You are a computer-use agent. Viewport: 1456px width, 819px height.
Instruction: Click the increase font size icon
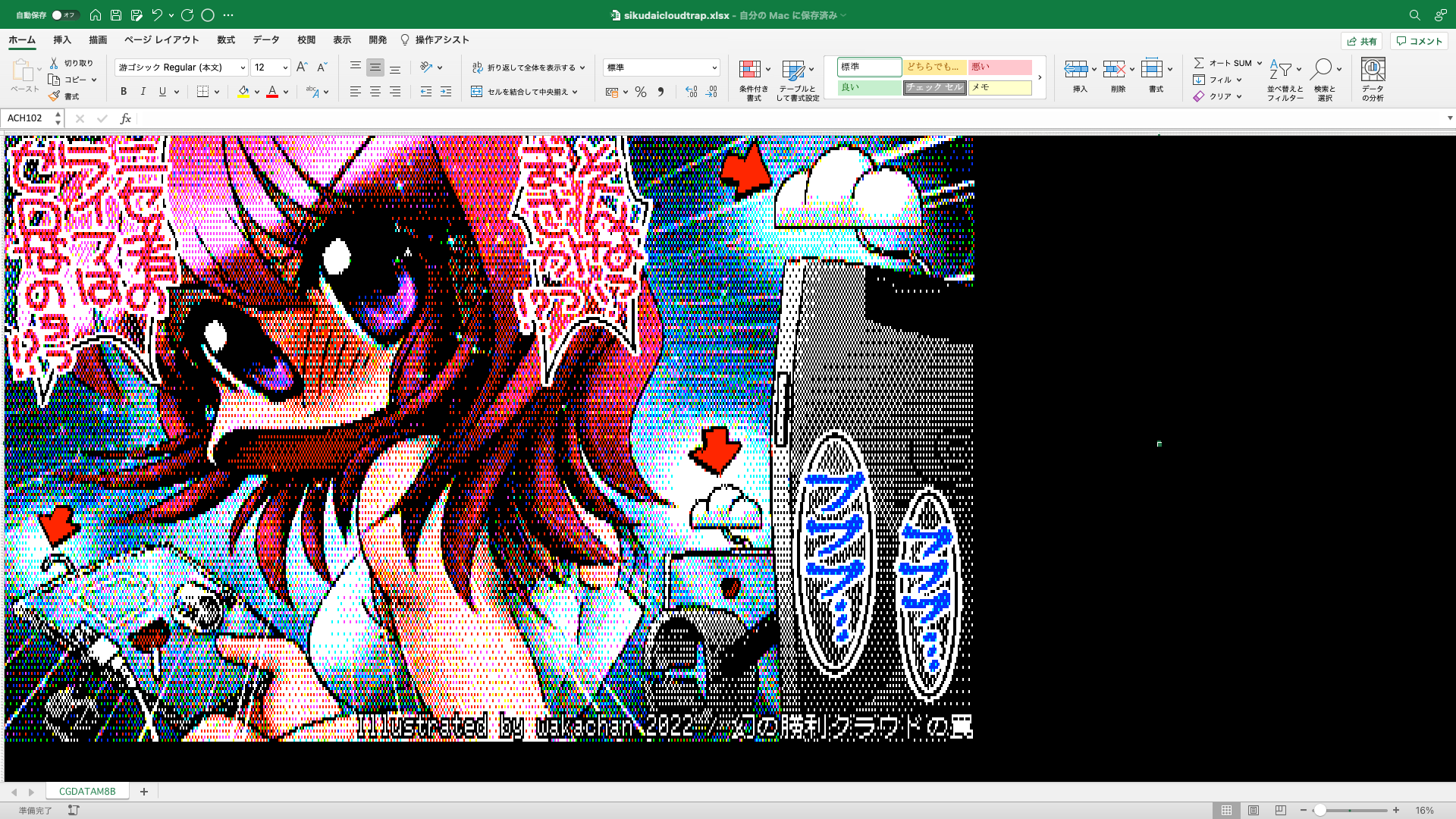[x=302, y=67]
